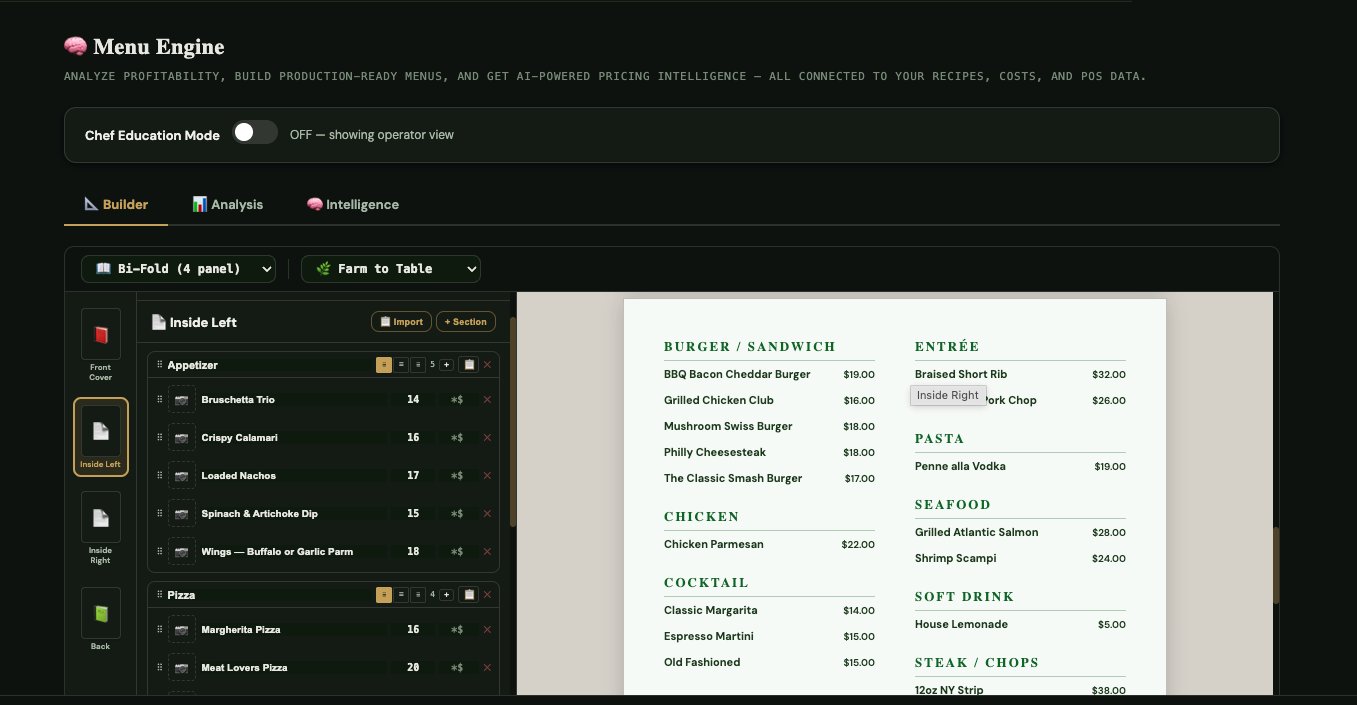Edit the Loaded Nachos price field 17
This screenshot has height=705, width=1357.
[x=413, y=476]
